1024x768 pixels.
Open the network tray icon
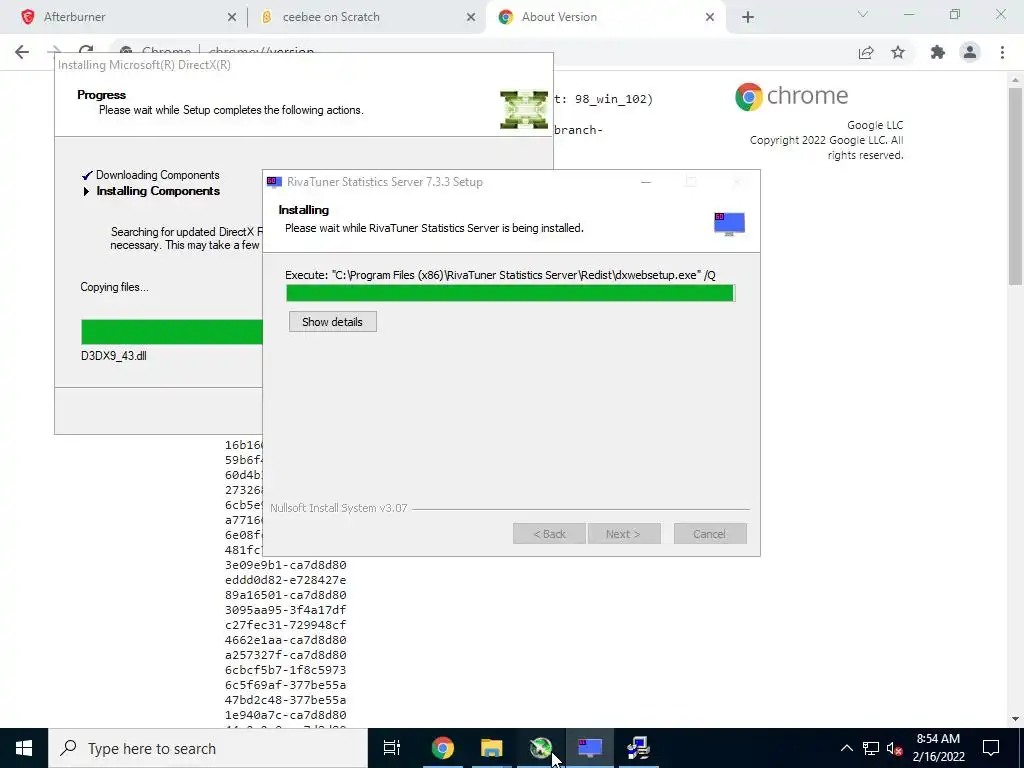click(x=871, y=748)
